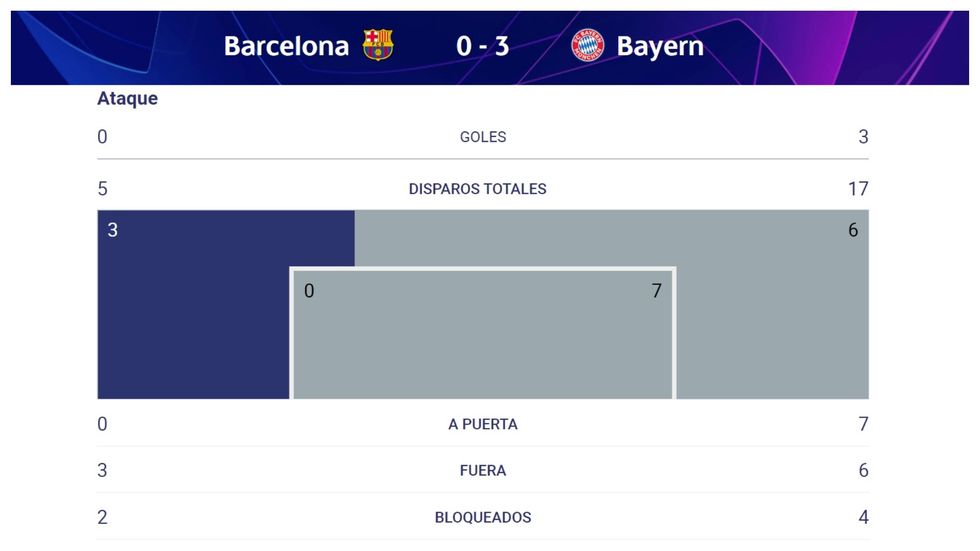Click Bayern's goals value 3 in GOLES row
Viewport: 980px width, 551px height.
click(863, 137)
